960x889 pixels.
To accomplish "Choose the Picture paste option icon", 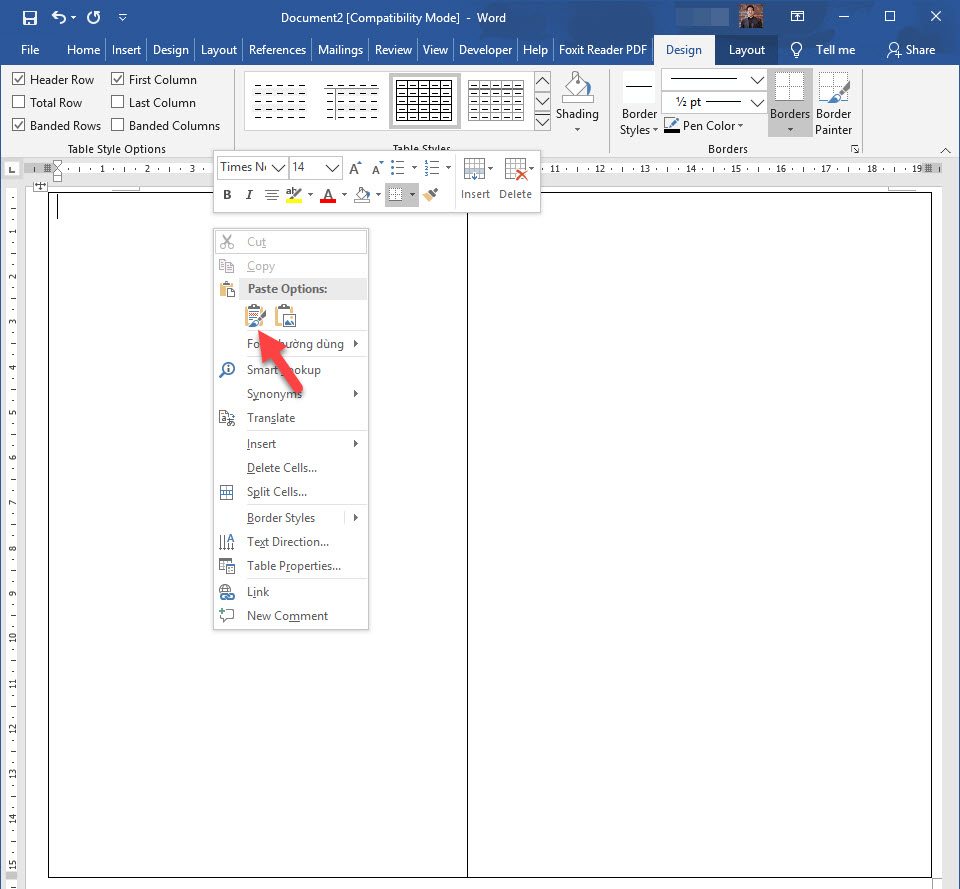I will click(285, 315).
